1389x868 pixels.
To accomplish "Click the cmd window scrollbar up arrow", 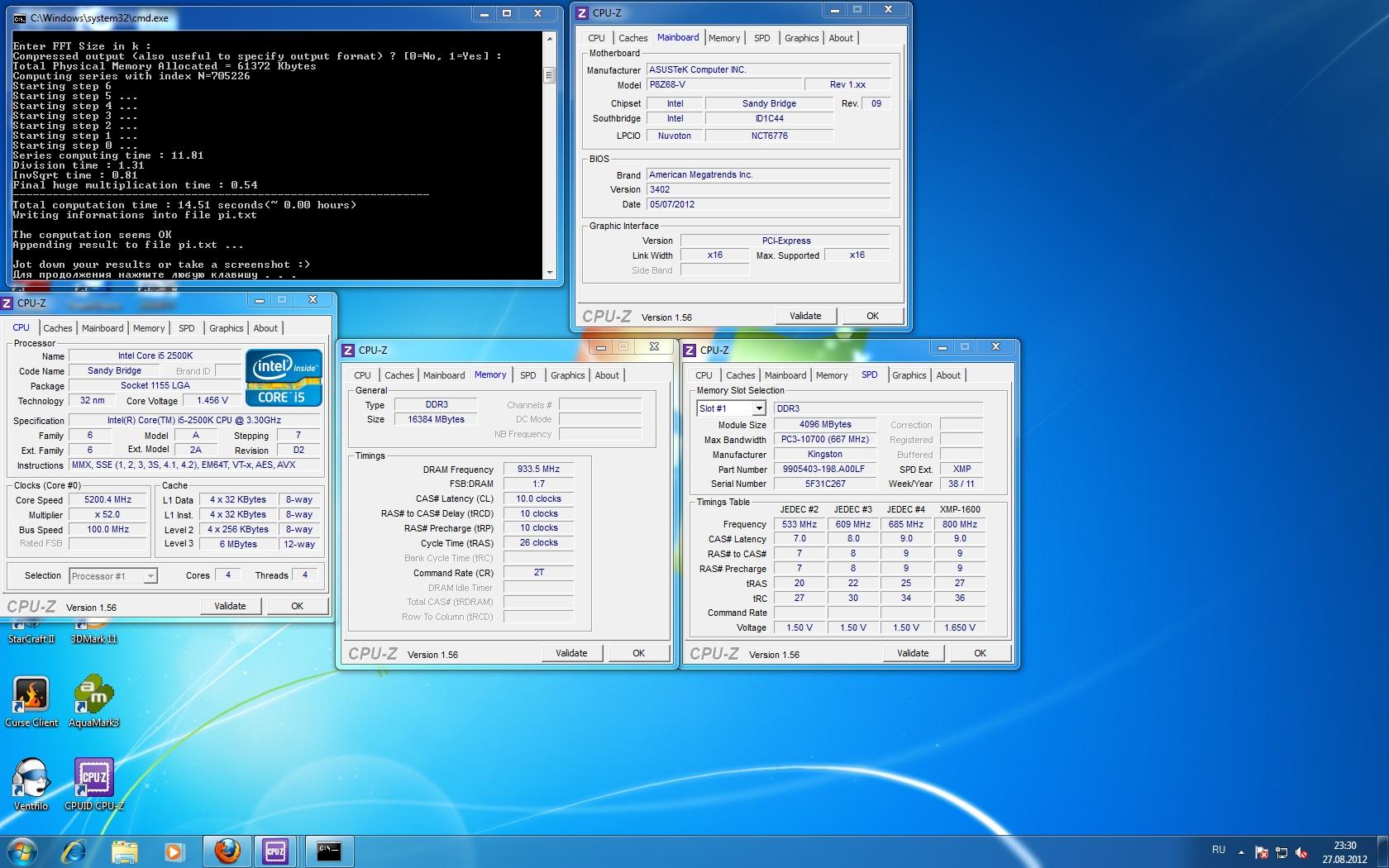I will (x=550, y=38).
